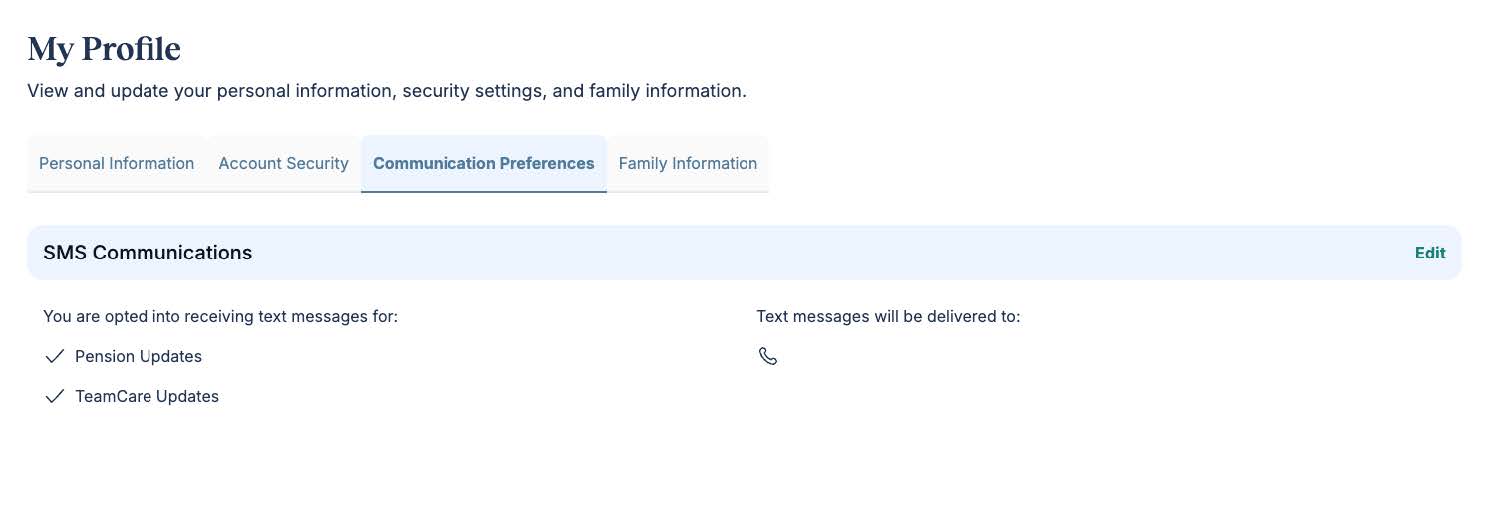Select the Communication Preferences tab
The image size is (1495, 517).
pyautogui.click(x=483, y=163)
